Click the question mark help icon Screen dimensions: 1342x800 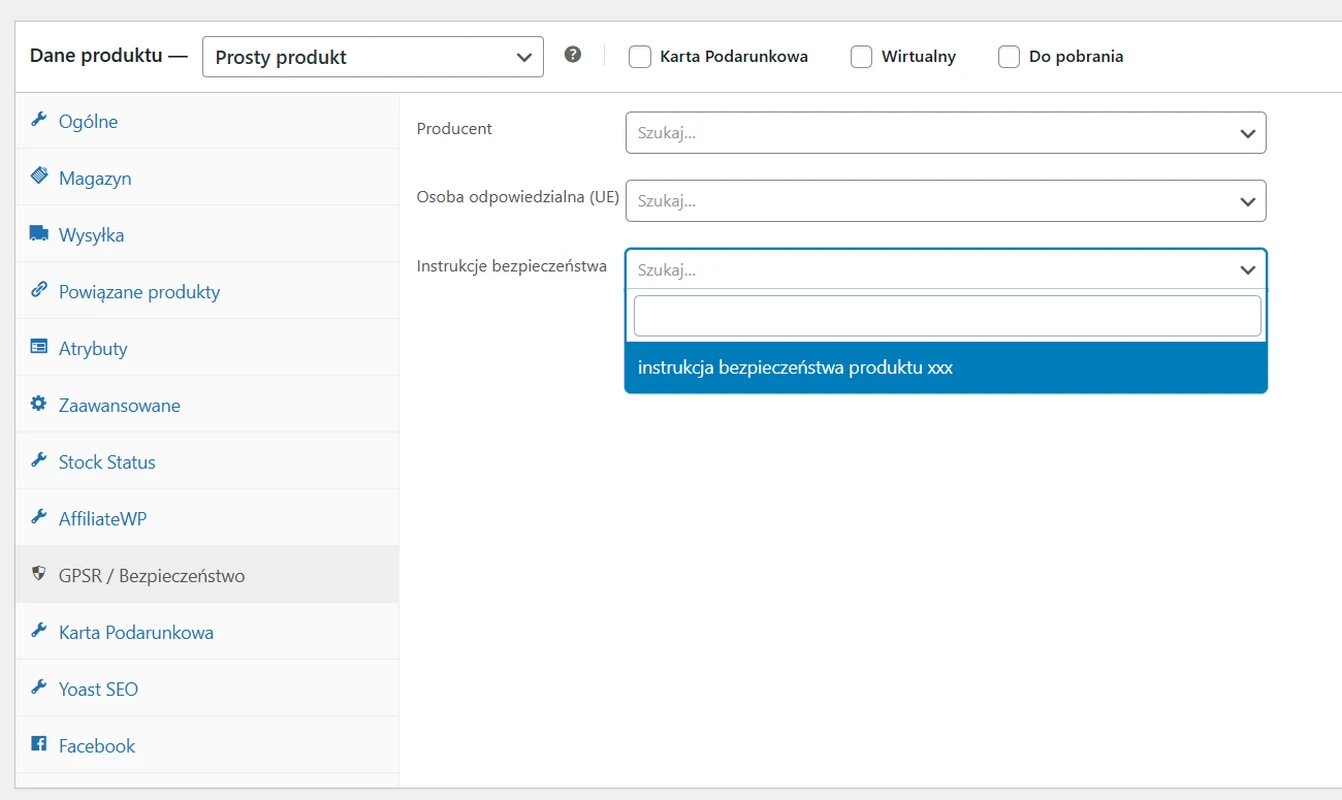pos(573,55)
